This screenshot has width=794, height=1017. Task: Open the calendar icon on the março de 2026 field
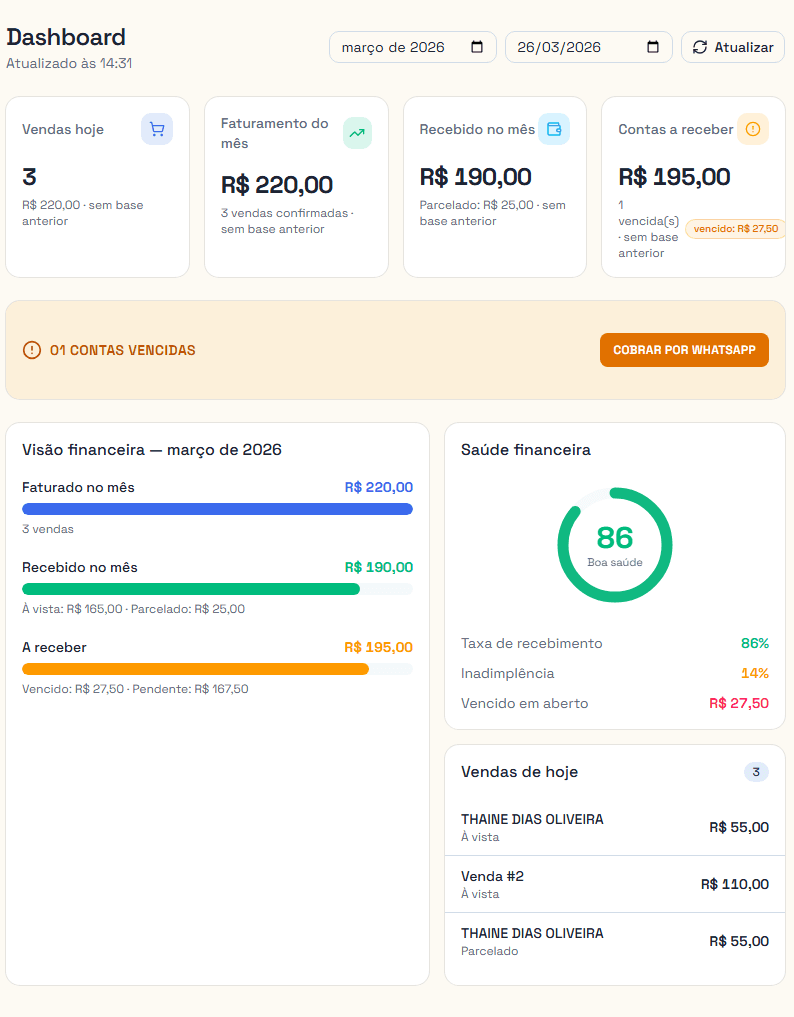tap(479, 46)
